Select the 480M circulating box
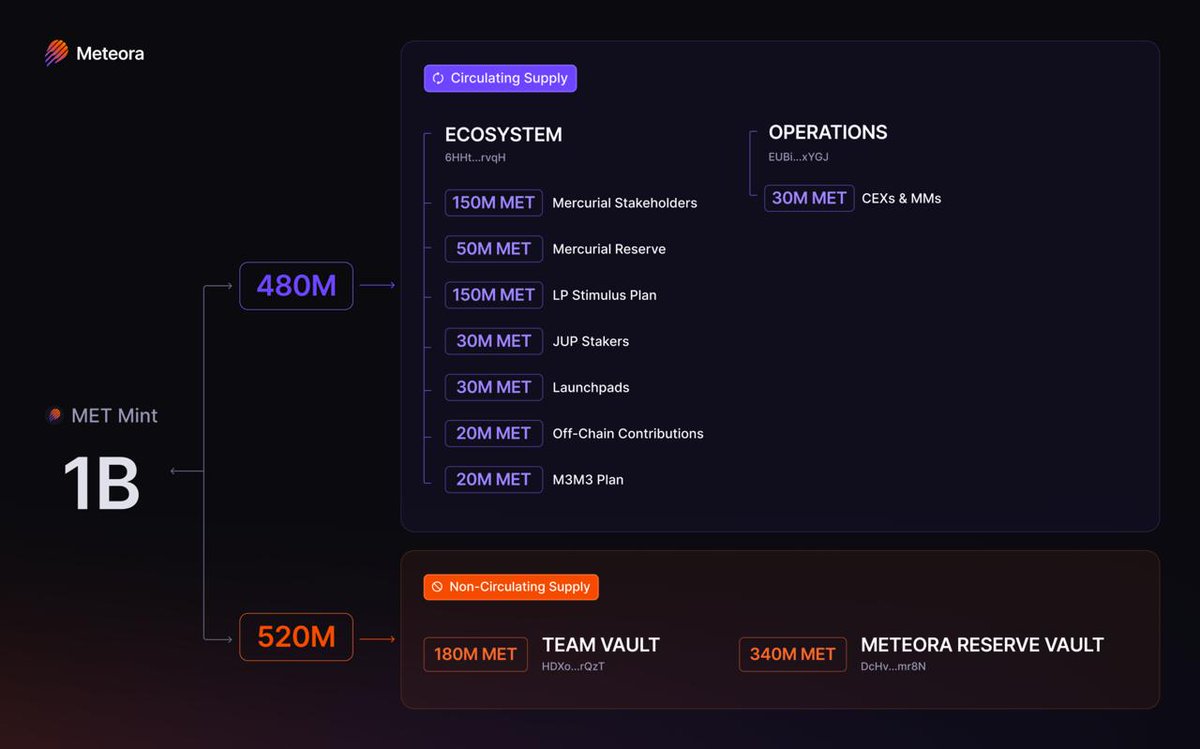This screenshot has height=749, width=1200. 296,286
